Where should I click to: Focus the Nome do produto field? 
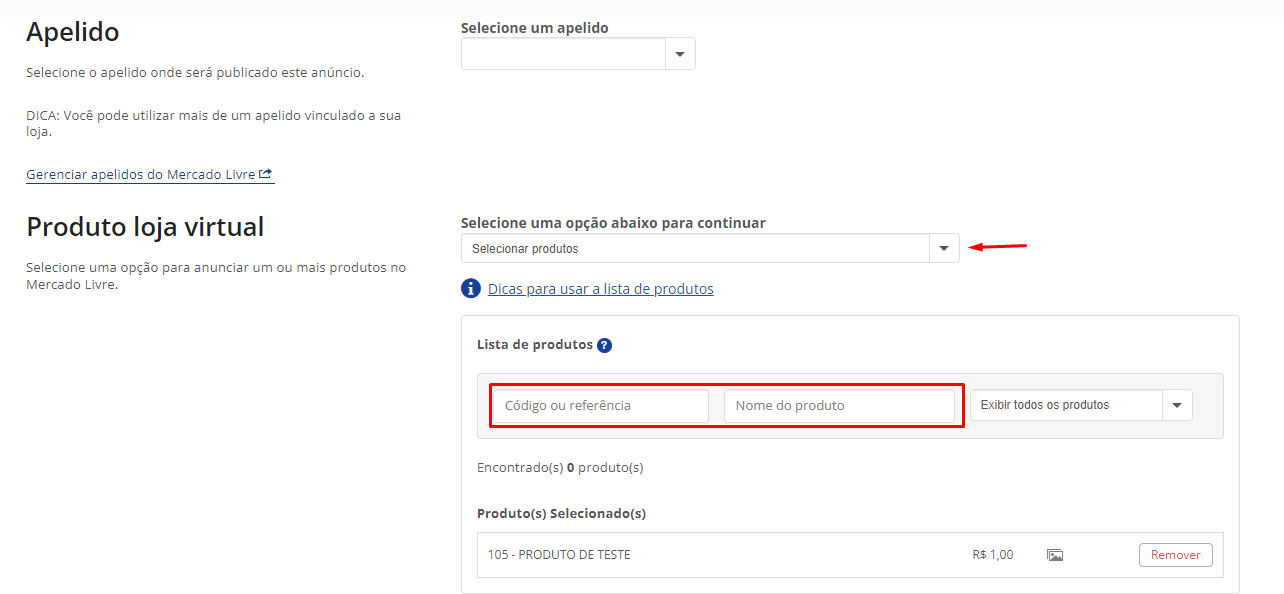840,406
